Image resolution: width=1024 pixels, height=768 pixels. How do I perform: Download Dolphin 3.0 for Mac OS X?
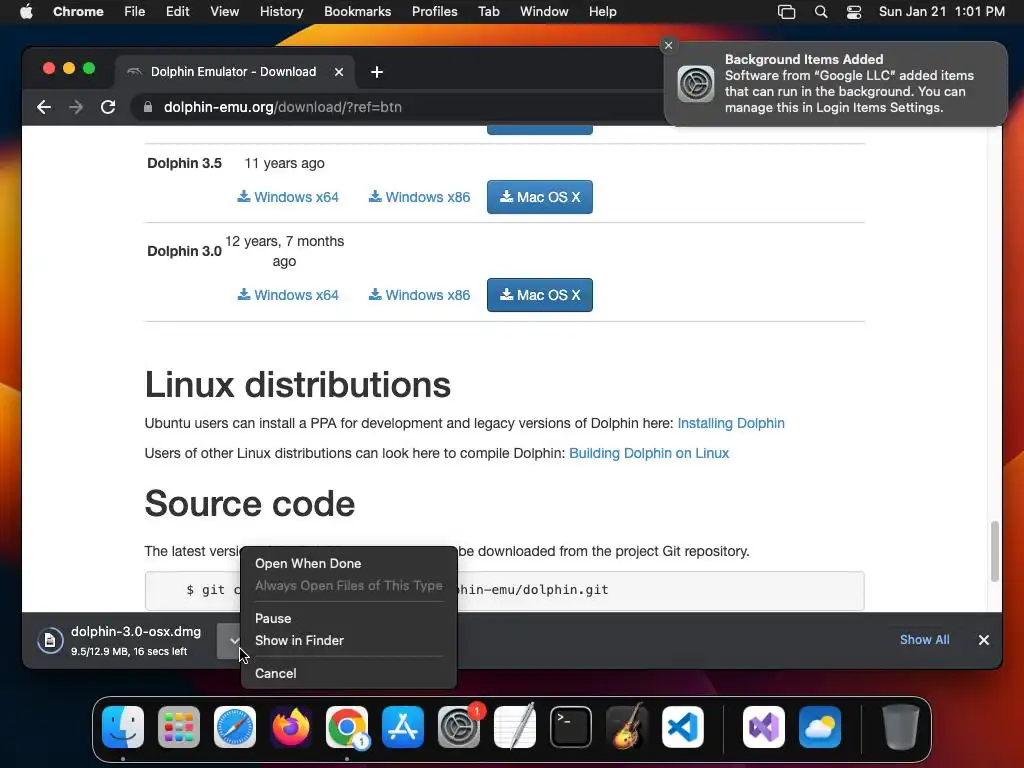pos(540,295)
